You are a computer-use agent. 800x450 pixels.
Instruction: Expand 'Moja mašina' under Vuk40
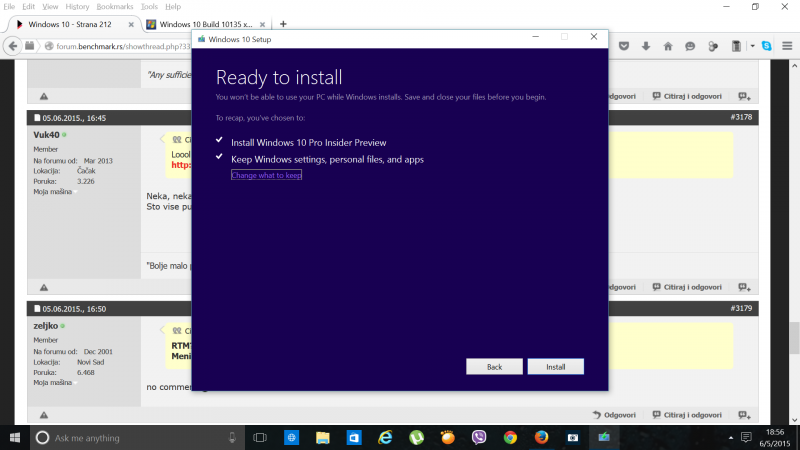pyautogui.click(x=55, y=192)
